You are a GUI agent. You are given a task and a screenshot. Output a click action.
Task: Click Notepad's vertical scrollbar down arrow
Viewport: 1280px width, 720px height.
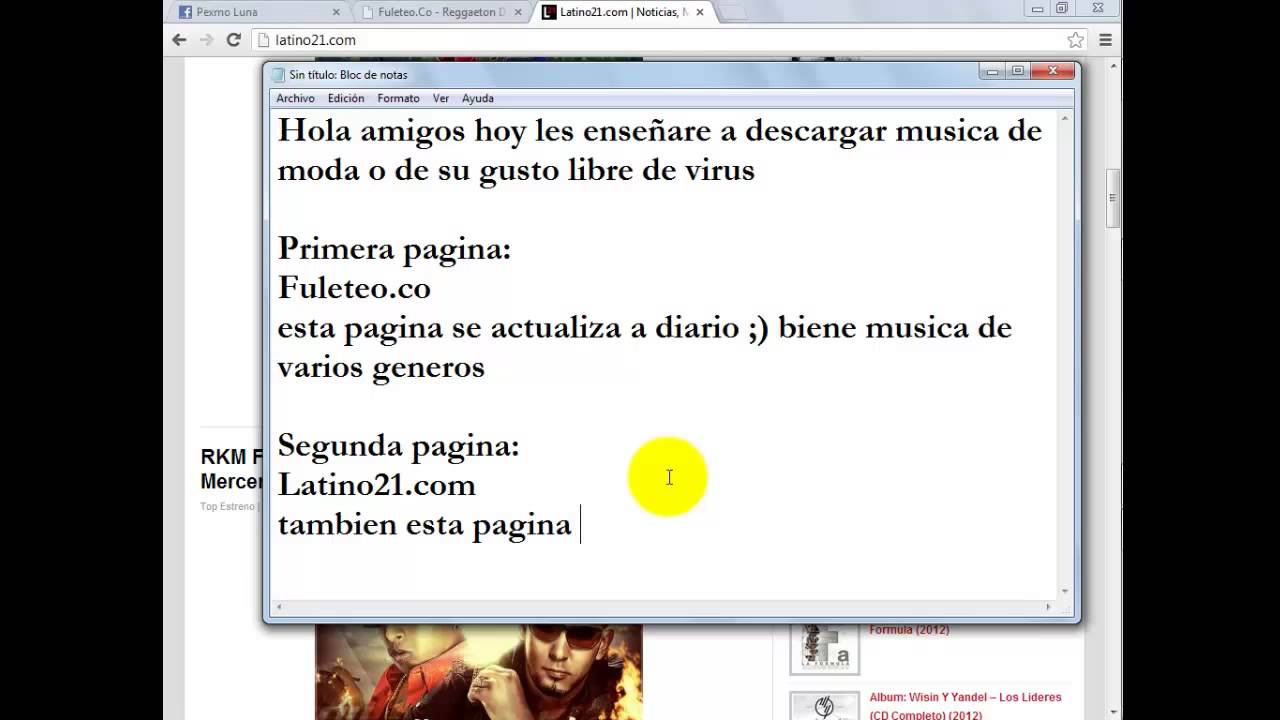coord(1065,591)
